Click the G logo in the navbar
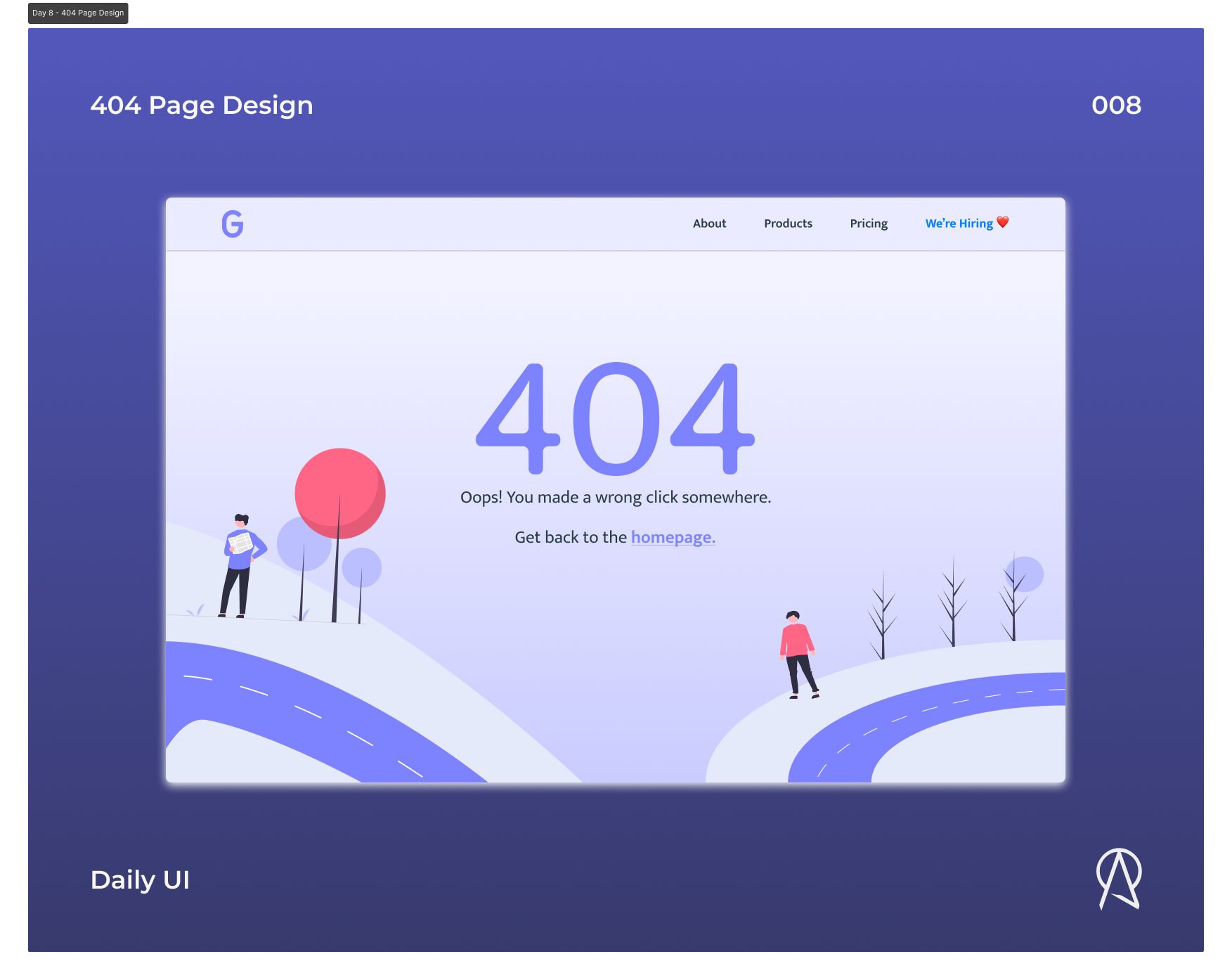 point(232,224)
